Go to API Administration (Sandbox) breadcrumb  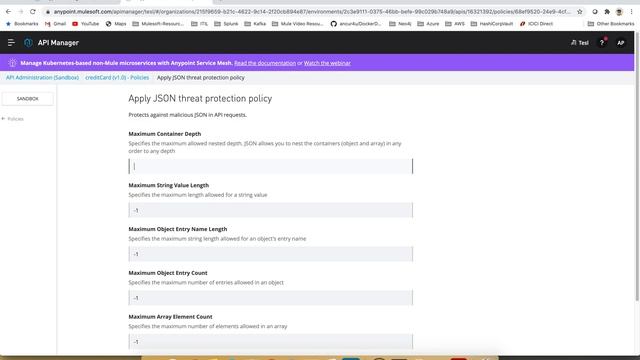(42, 78)
